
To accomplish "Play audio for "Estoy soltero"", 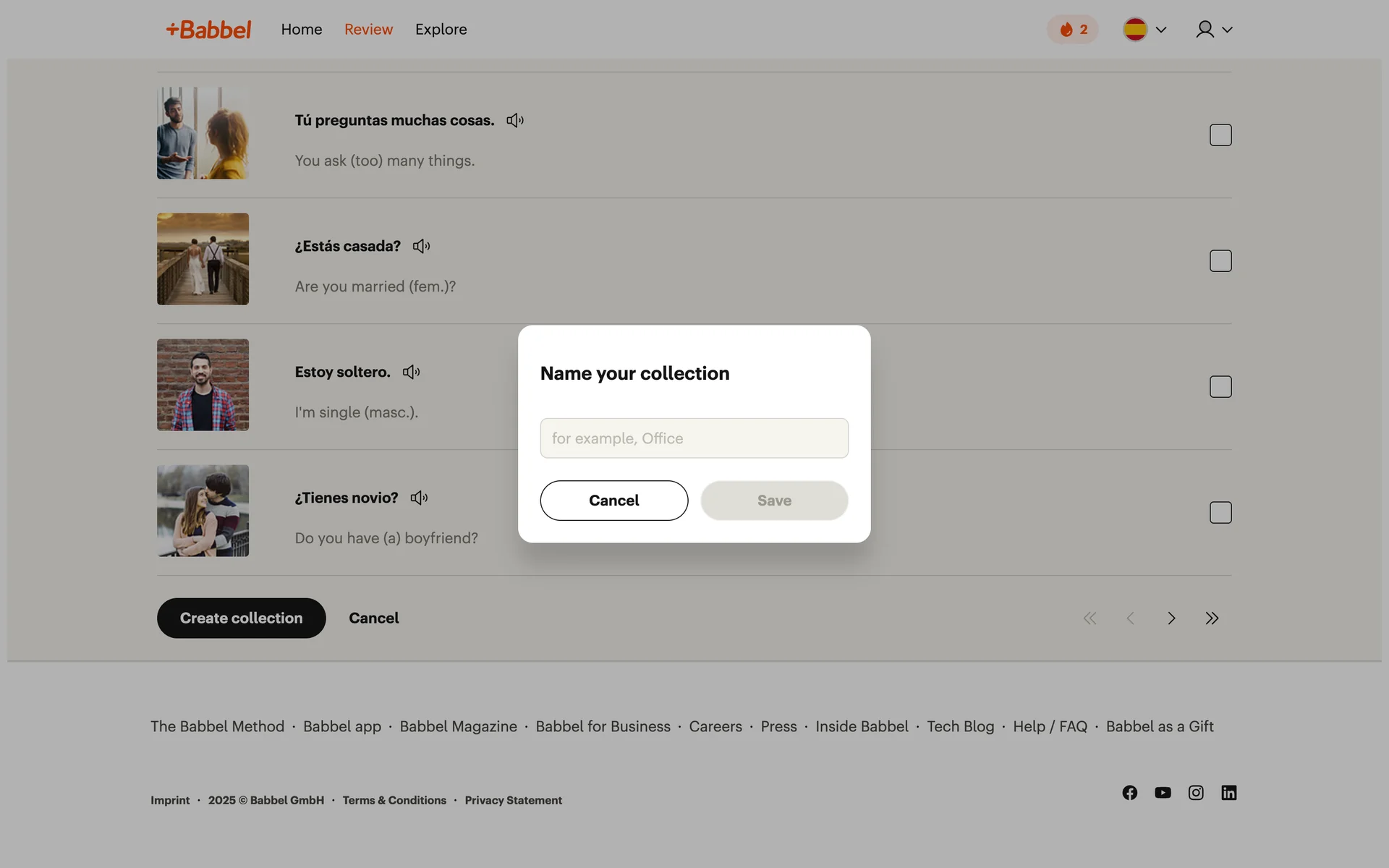I will coord(411,373).
